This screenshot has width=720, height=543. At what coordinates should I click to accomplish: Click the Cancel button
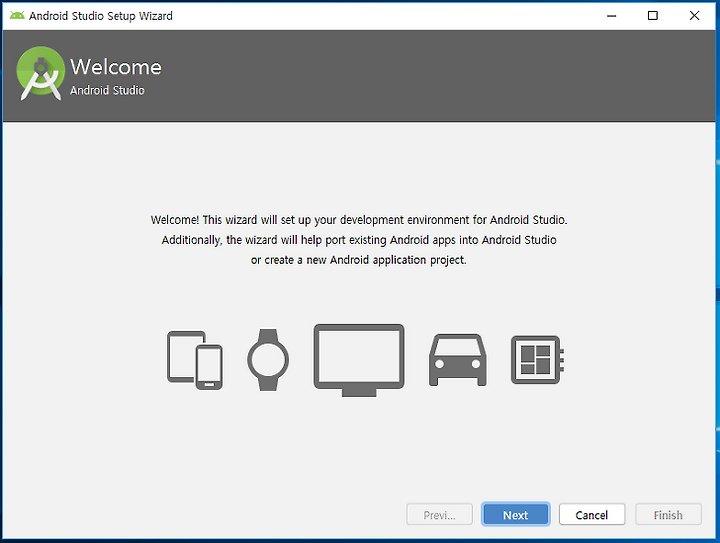click(591, 515)
